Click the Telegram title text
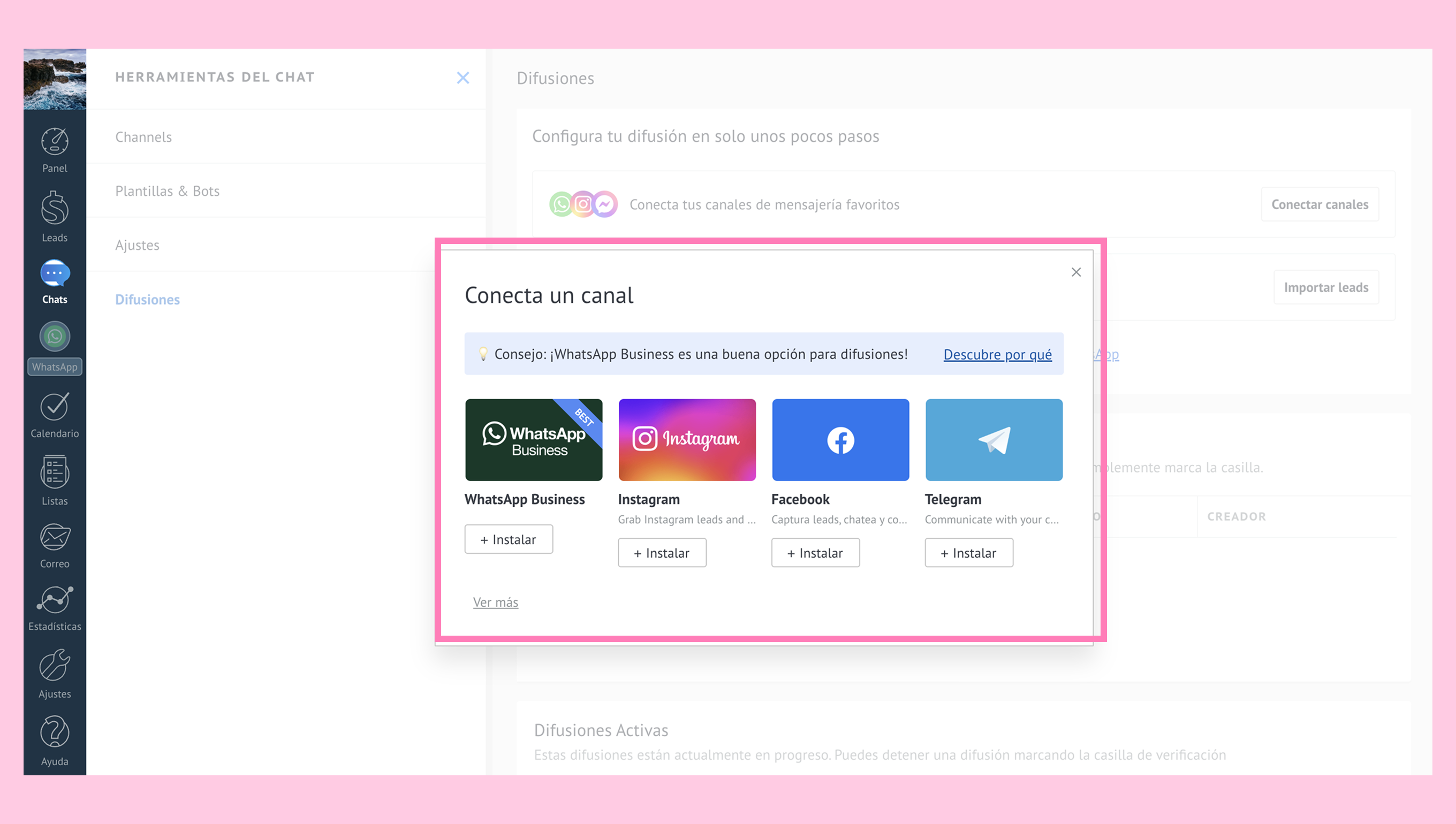1456x824 pixels. tap(953, 499)
